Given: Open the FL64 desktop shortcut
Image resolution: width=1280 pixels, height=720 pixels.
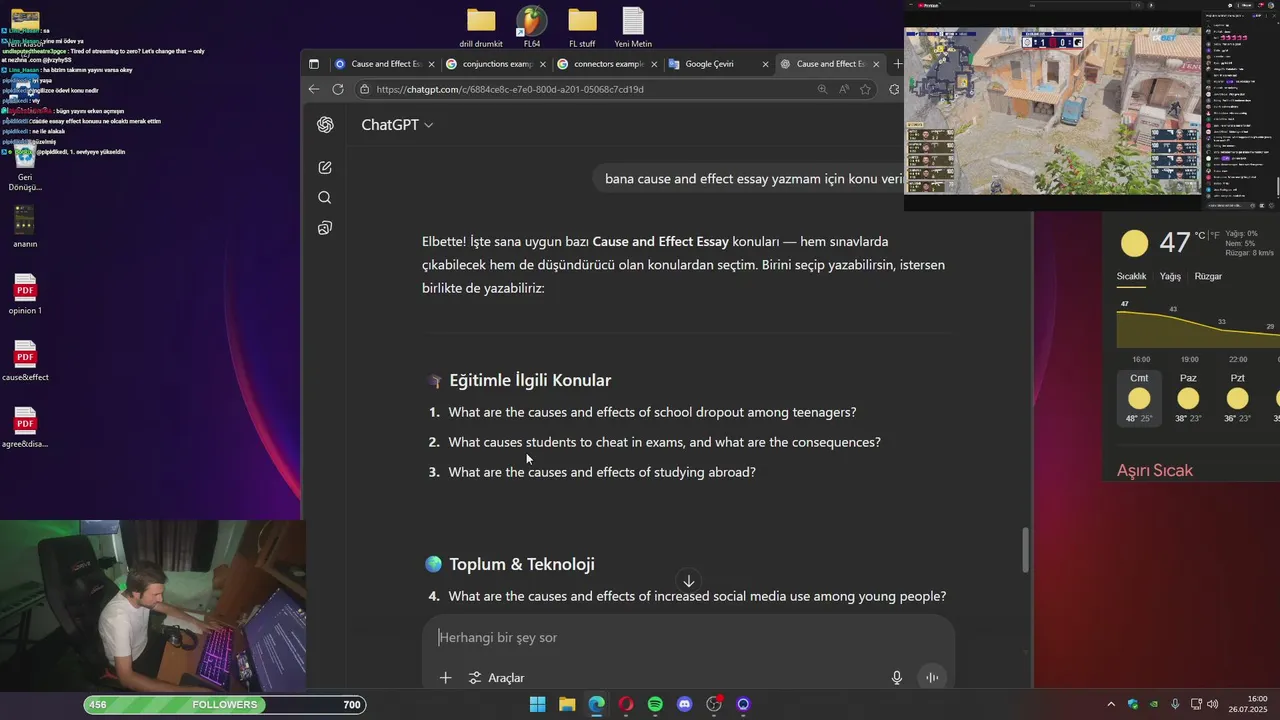Looking at the screenshot, I should (532, 27).
